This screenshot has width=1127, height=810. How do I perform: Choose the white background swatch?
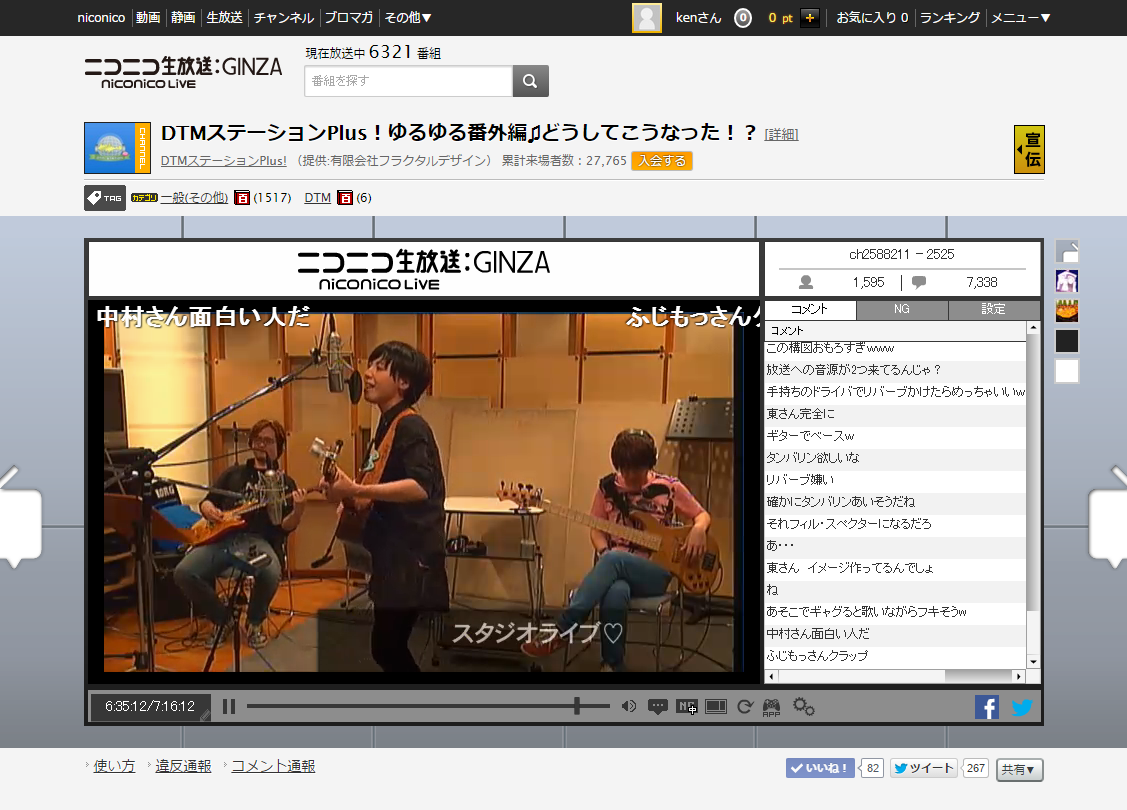[1067, 372]
